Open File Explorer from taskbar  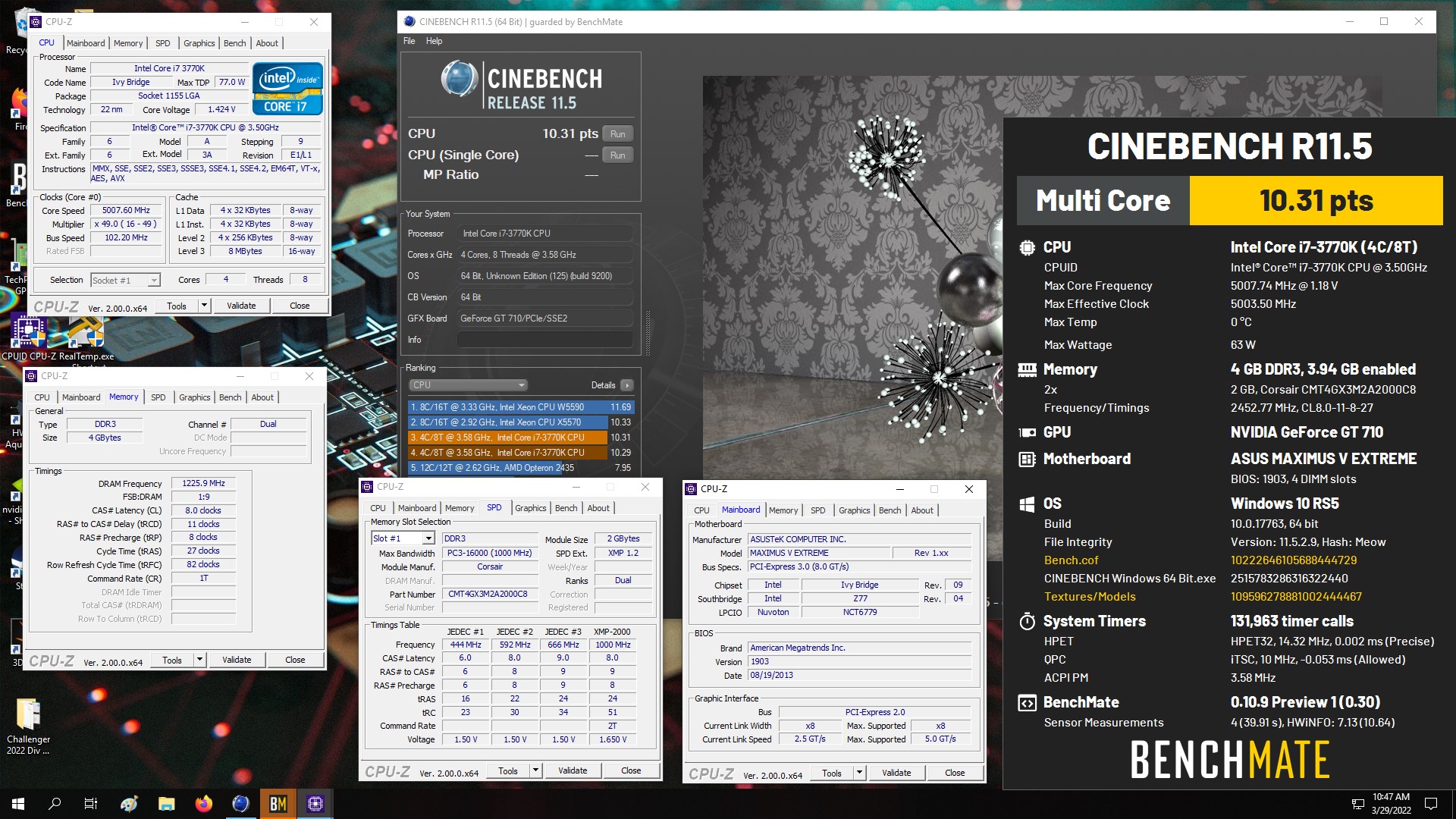167,804
